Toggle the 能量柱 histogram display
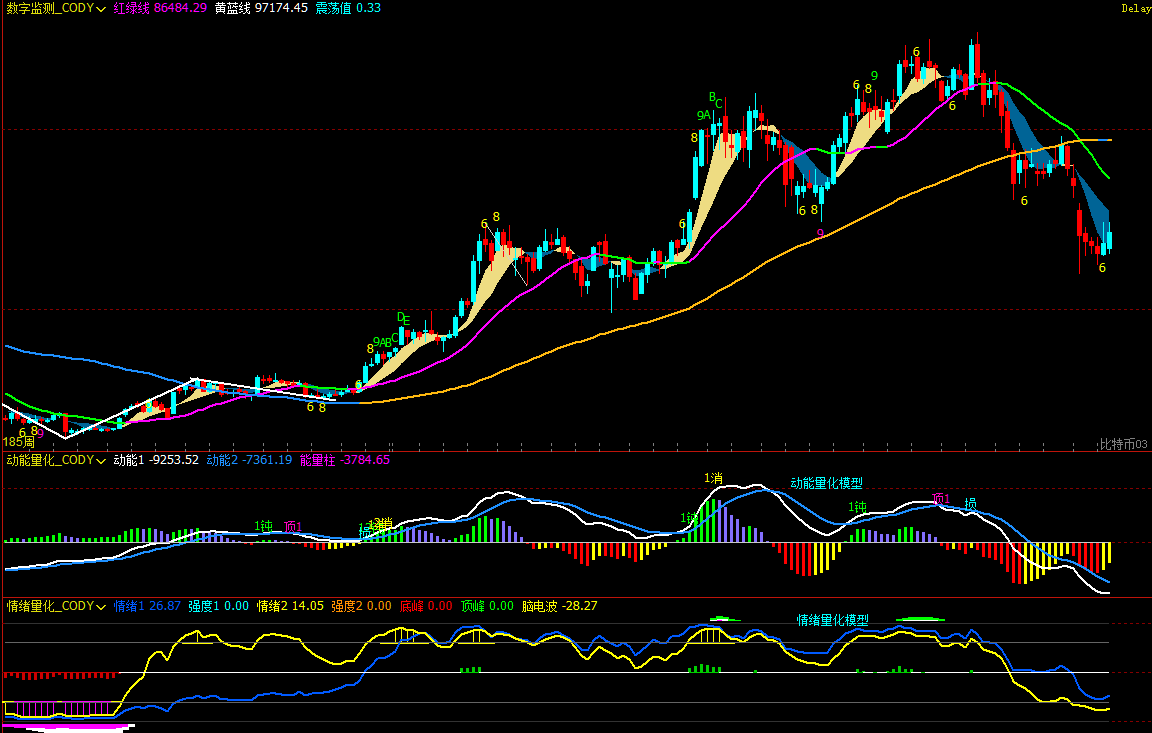The image size is (1152, 733). (315, 461)
